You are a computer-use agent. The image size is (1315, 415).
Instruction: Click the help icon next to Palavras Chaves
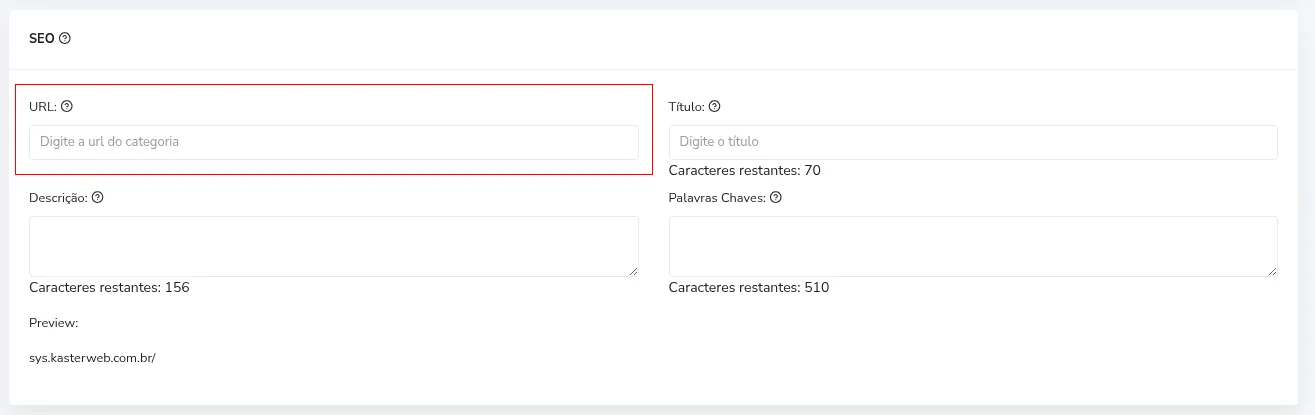click(776, 197)
